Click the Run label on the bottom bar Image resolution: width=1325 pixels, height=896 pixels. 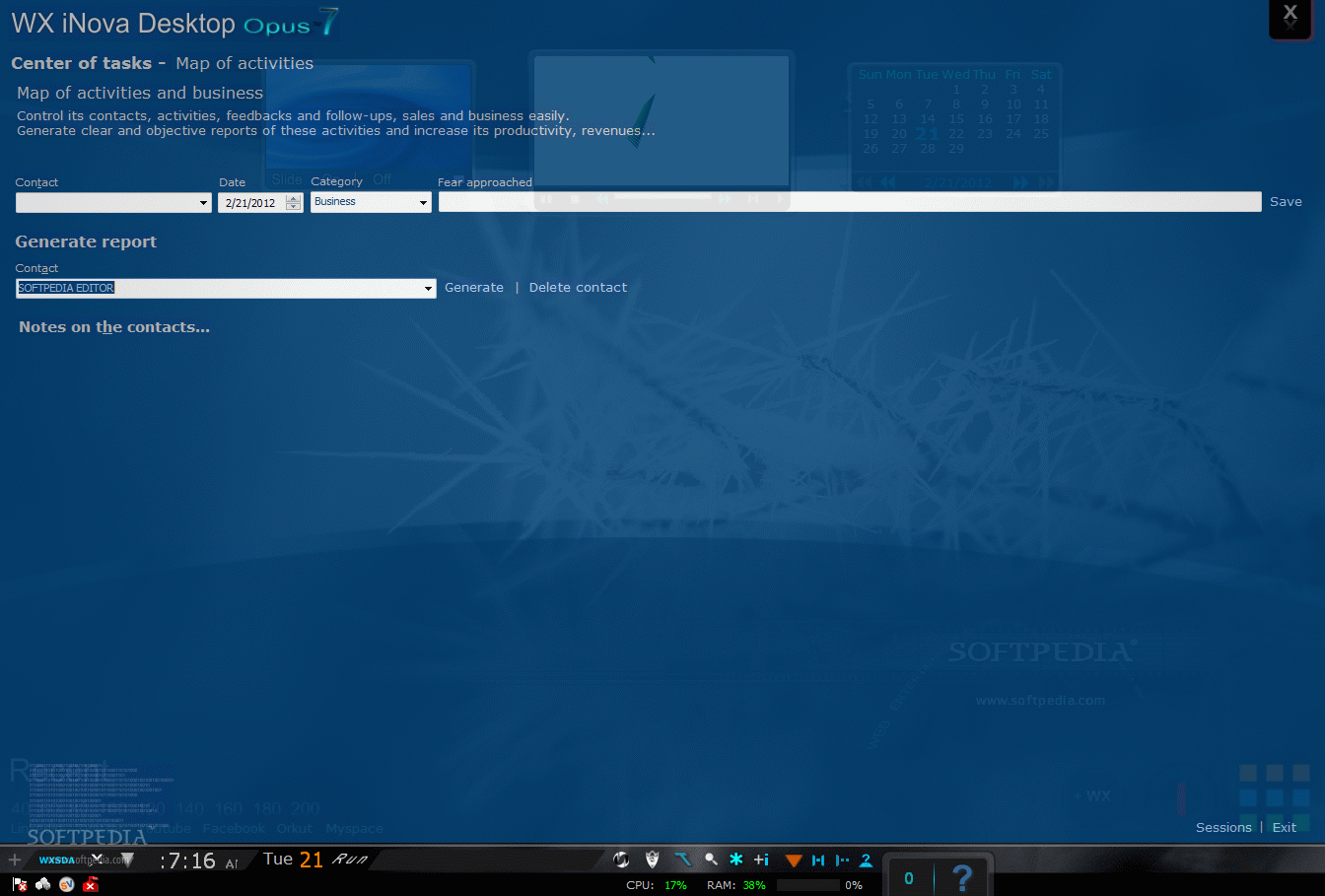pos(350,860)
